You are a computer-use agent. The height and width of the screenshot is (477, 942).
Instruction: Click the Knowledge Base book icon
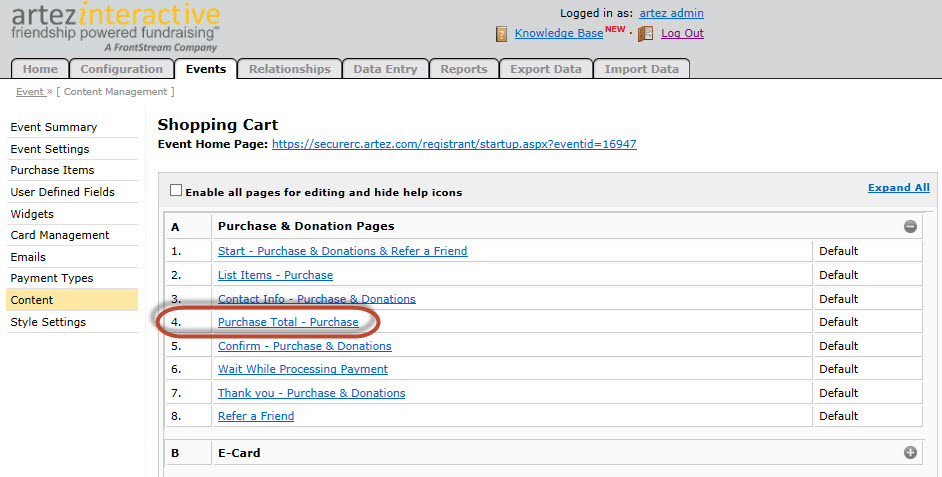502,34
